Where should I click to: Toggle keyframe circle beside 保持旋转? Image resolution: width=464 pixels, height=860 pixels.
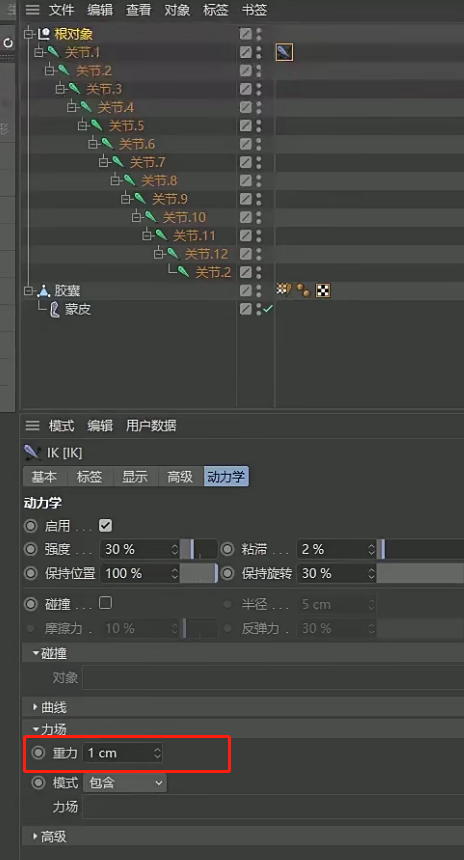(x=227, y=573)
